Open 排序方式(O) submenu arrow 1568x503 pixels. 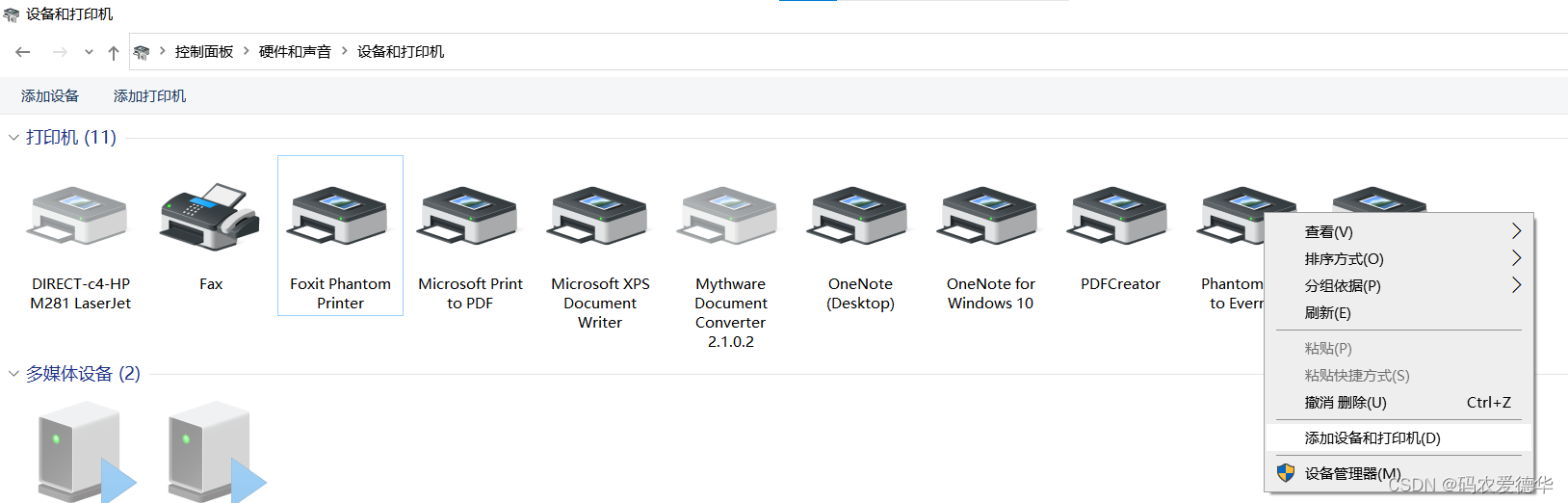pyautogui.click(x=1516, y=258)
